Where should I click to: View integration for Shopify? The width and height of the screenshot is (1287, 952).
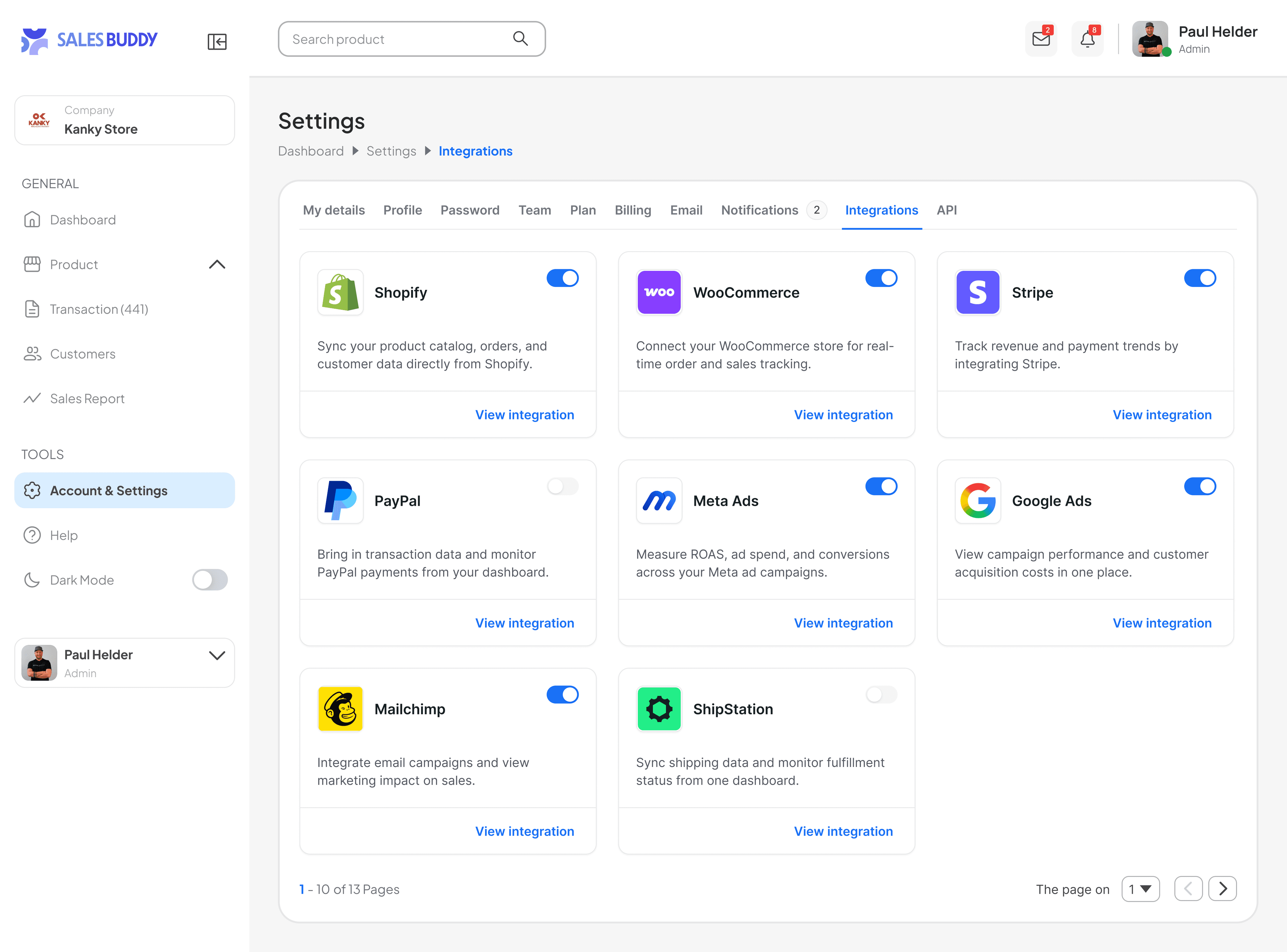tap(525, 415)
